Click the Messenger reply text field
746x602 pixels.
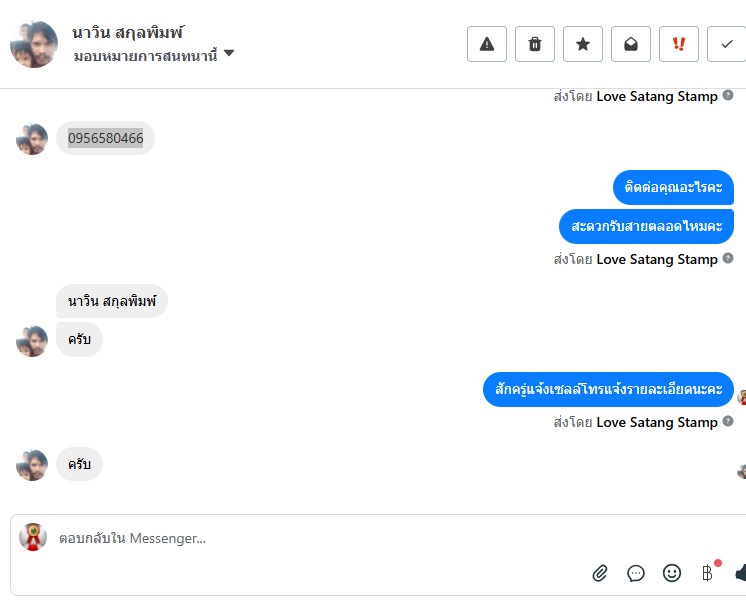[300, 538]
